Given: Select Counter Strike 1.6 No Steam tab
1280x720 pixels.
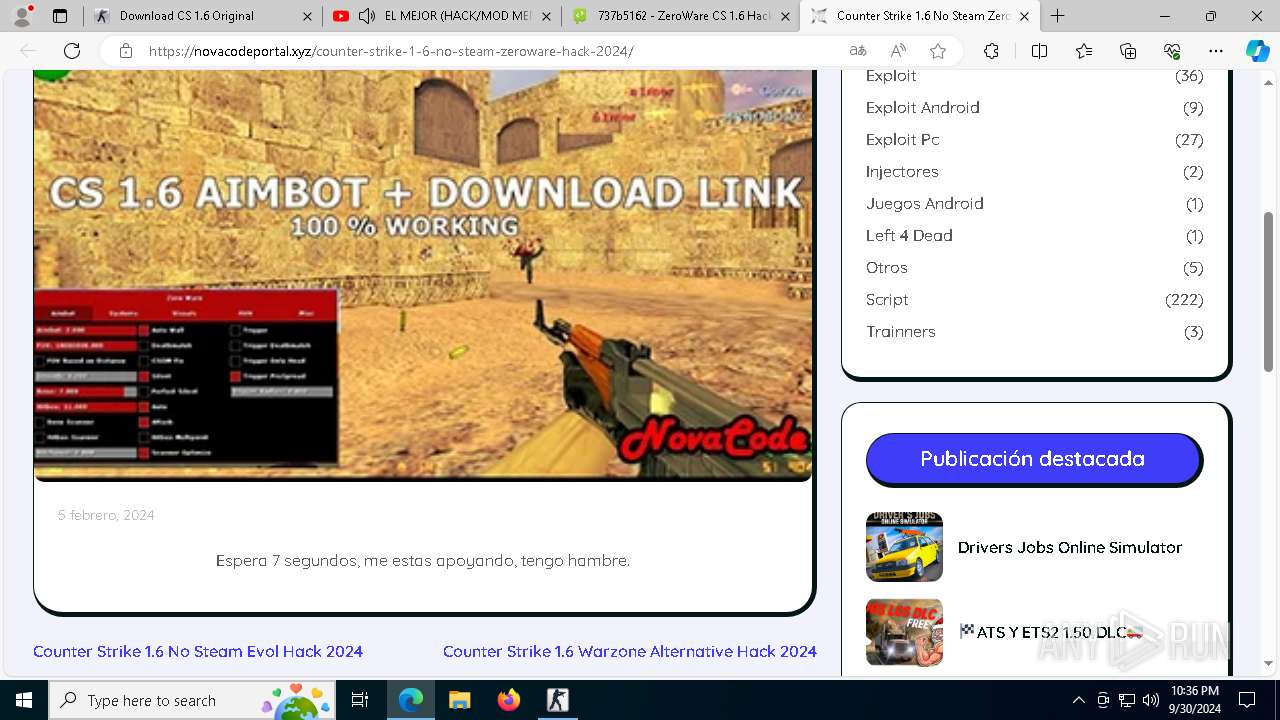Looking at the screenshot, I should [x=920, y=16].
